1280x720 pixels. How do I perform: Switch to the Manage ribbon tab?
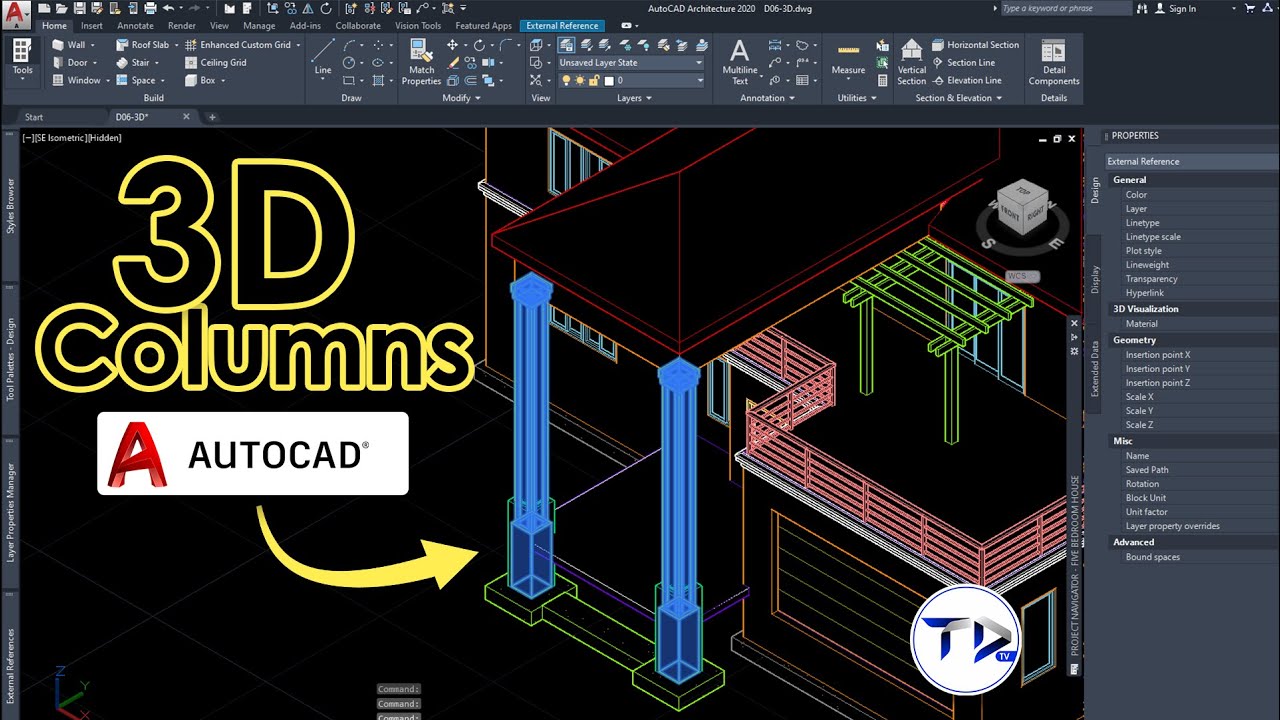[x=259, y=26]
